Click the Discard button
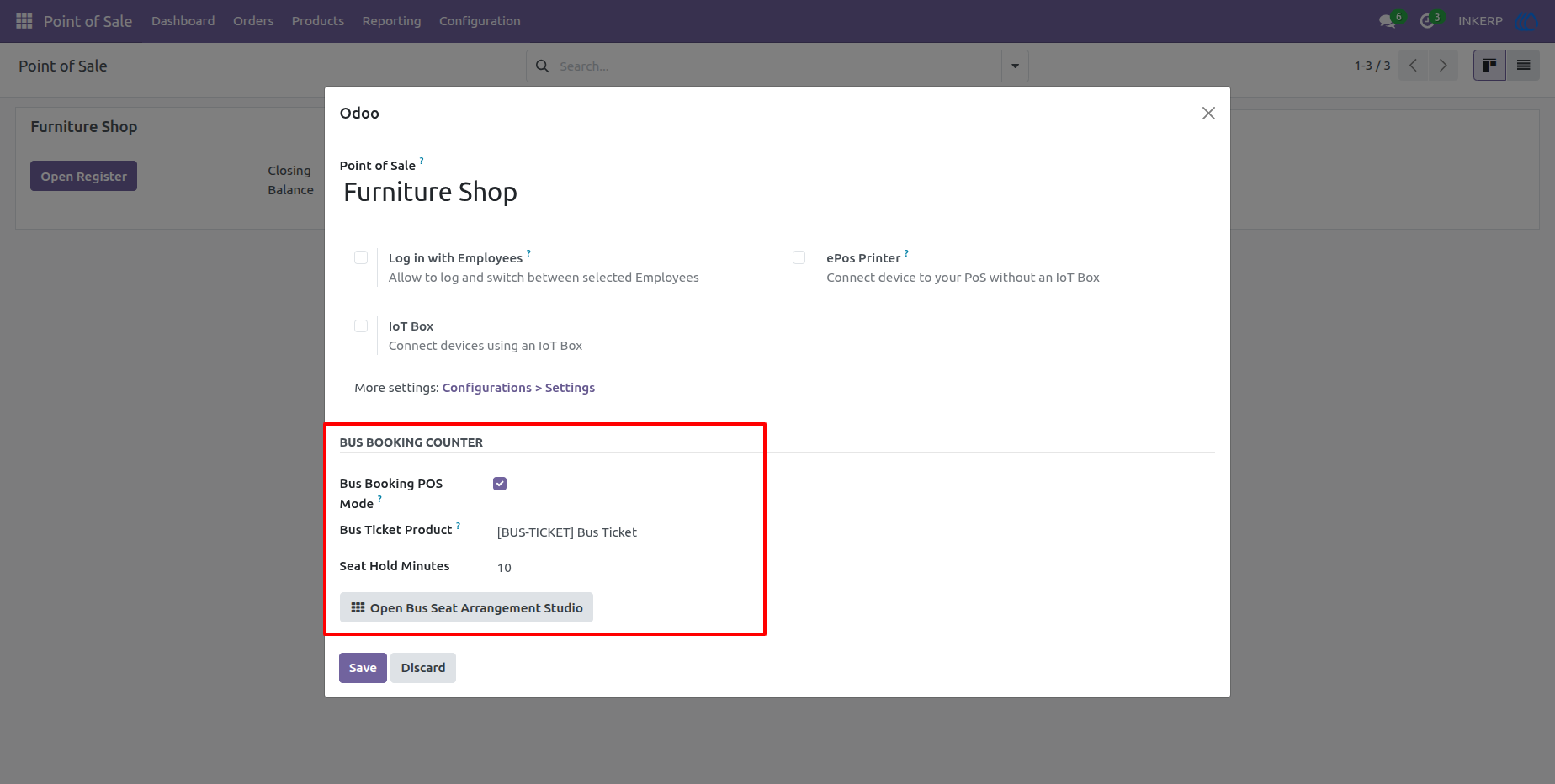This screenshot has height=784, width=1555. click(x=423, y=668)
